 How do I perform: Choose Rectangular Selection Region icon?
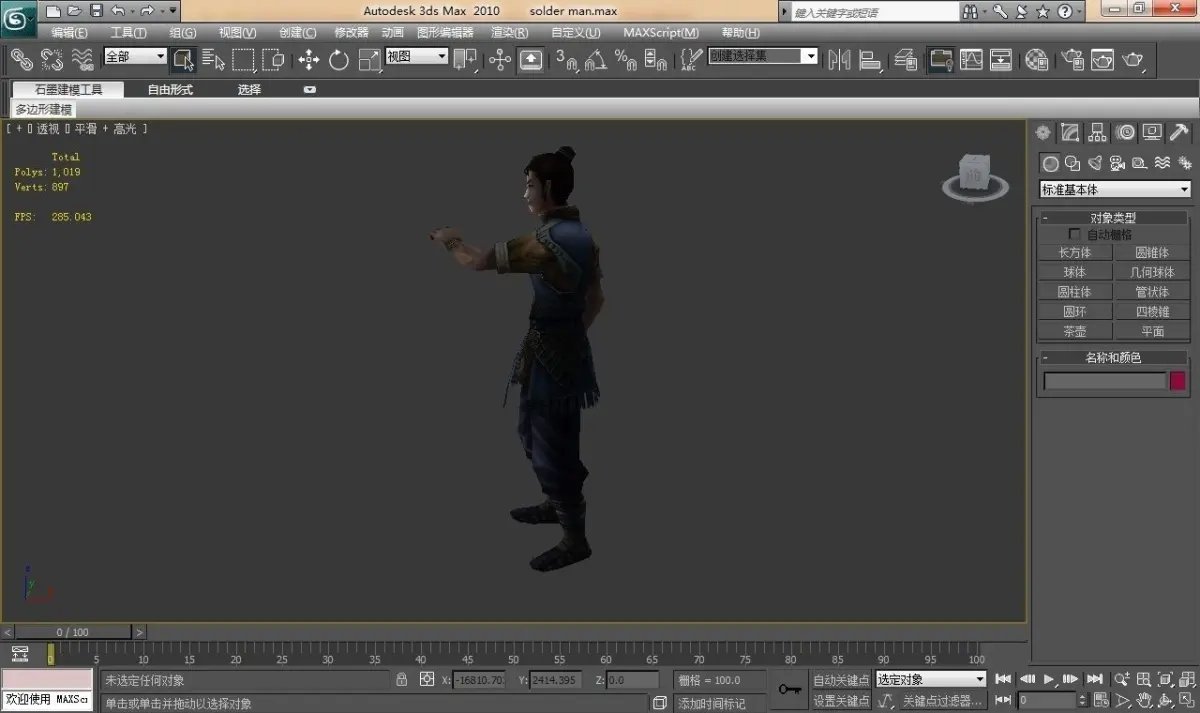[x=243, y=59]
